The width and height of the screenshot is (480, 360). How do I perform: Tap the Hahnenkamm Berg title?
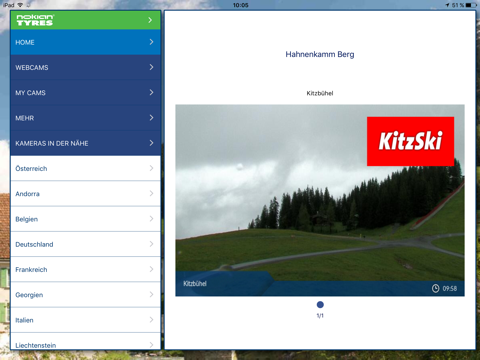[x=320, y=54]
